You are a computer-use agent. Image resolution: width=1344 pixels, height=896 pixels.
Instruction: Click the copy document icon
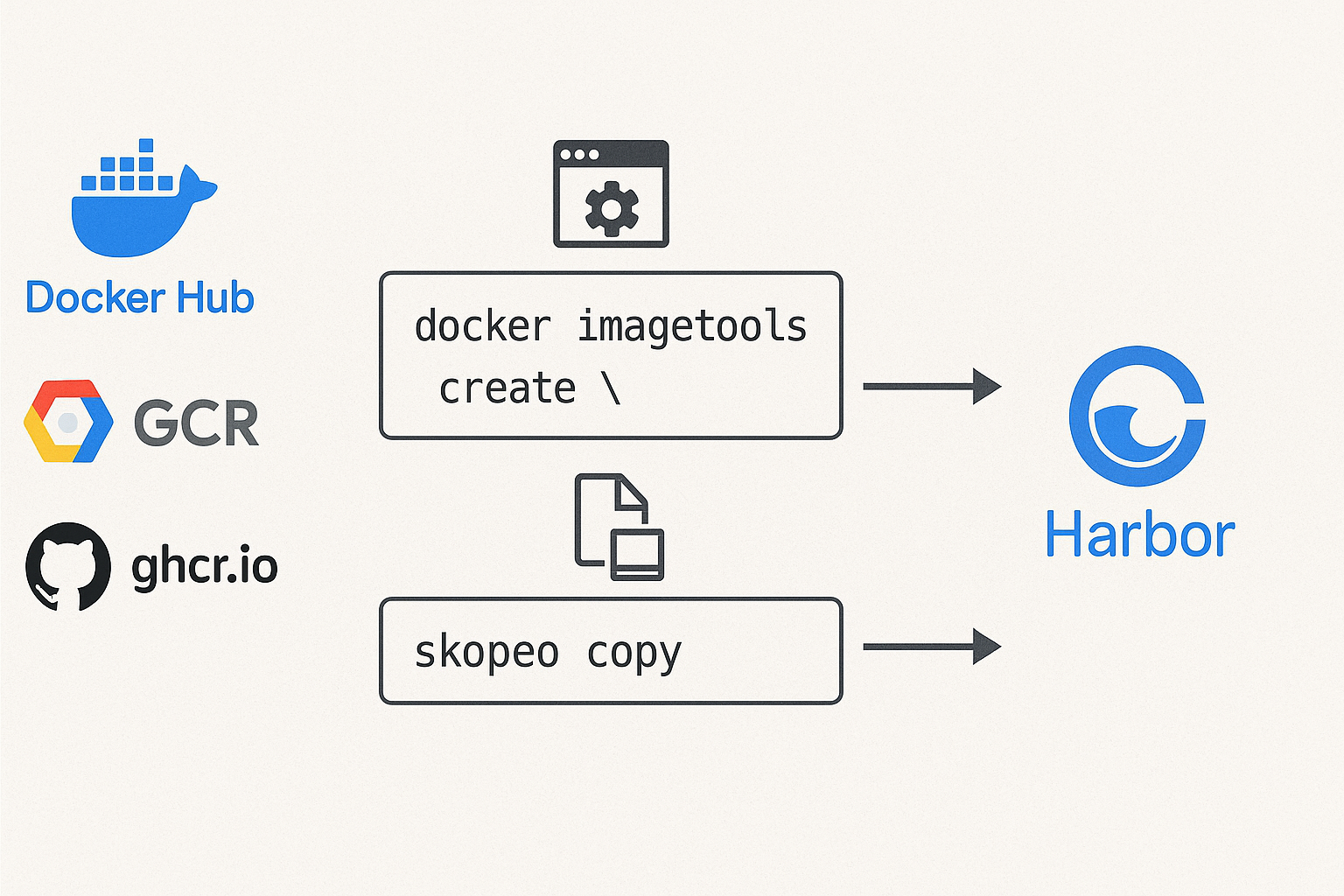click(619, 527)
